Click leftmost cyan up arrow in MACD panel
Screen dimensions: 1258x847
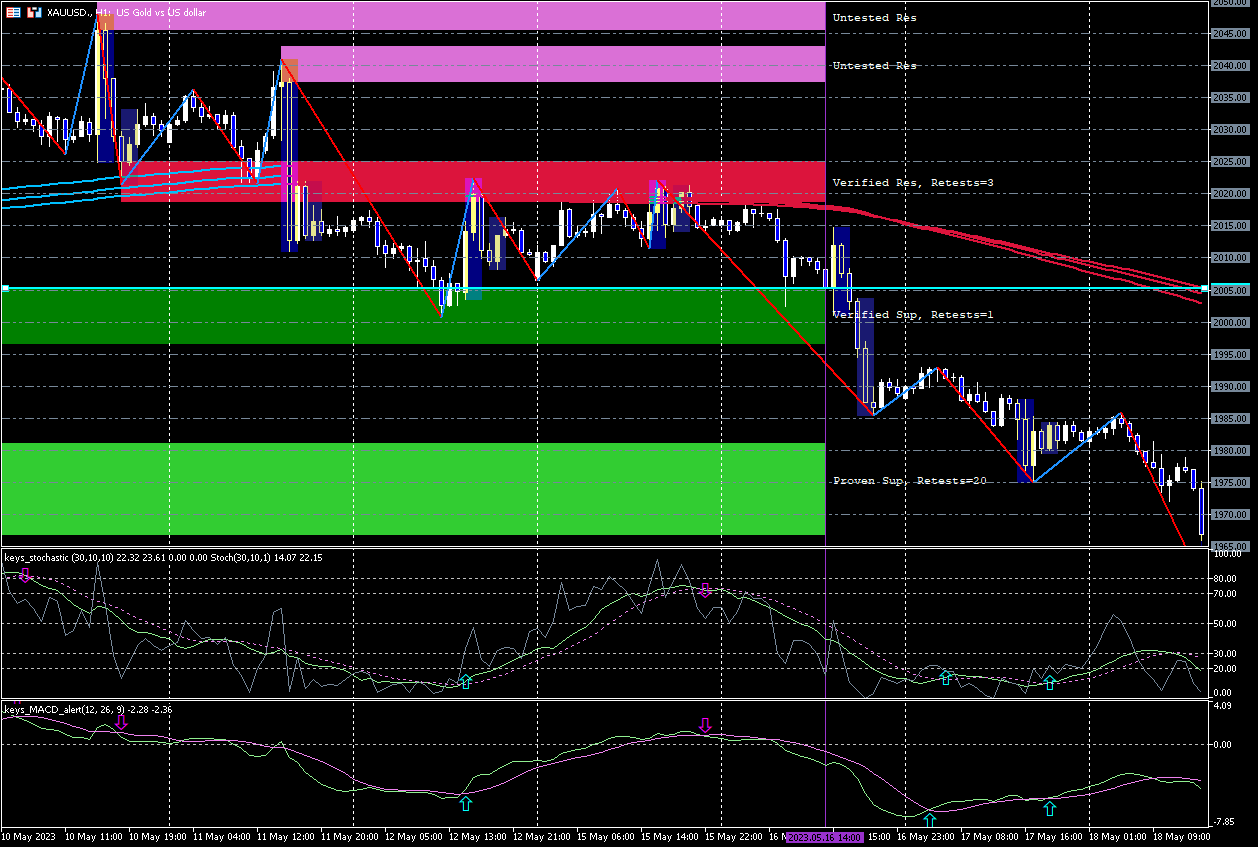click(465, 802)
